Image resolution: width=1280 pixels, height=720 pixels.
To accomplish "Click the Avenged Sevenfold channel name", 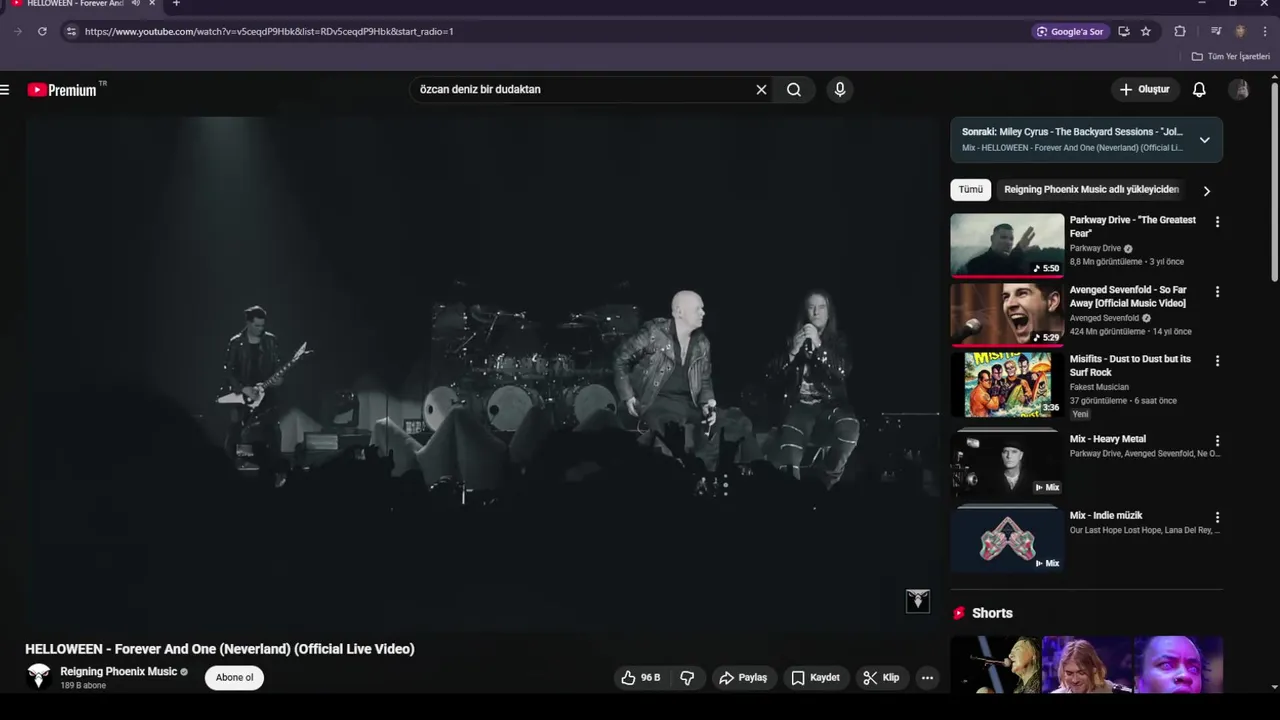I will pyautogui.click(x=1104, y=318).
